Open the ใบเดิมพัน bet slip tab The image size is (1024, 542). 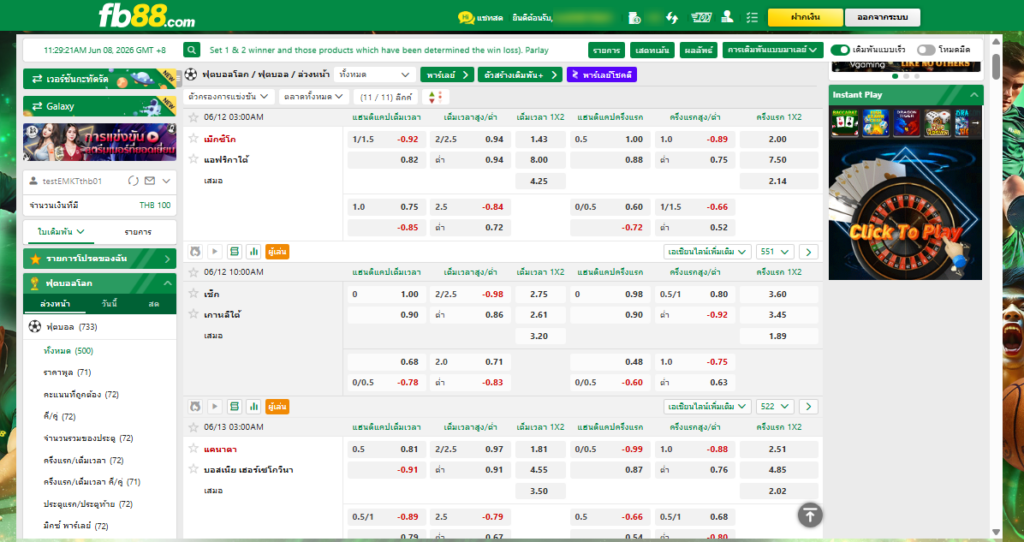tap(61, 232)
